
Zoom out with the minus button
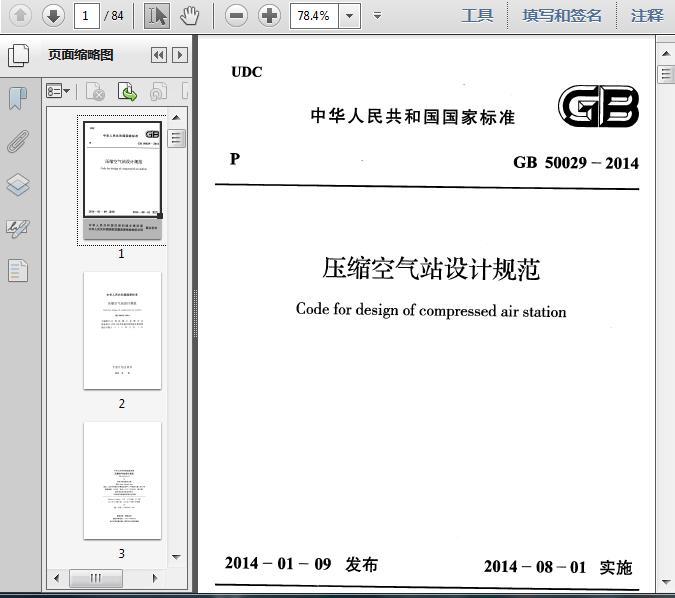(x=236, y=16)
